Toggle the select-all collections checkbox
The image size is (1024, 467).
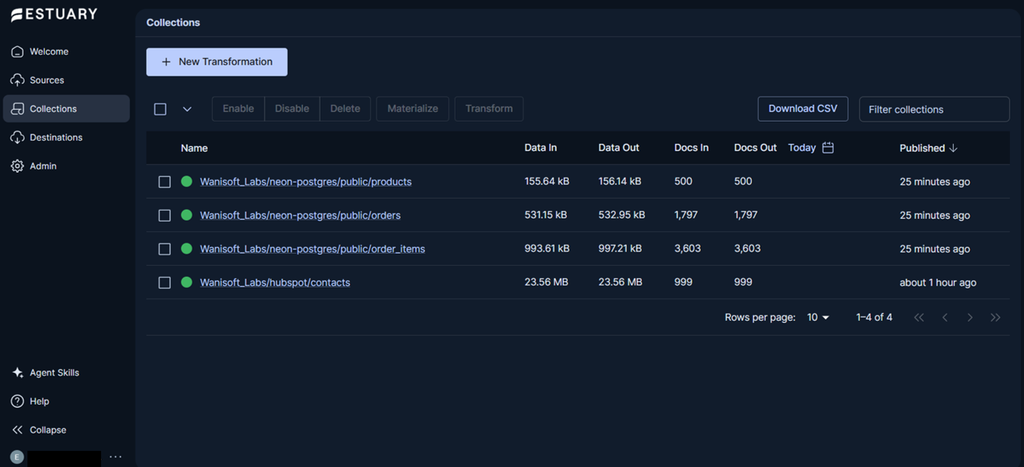tap(160, 109)
